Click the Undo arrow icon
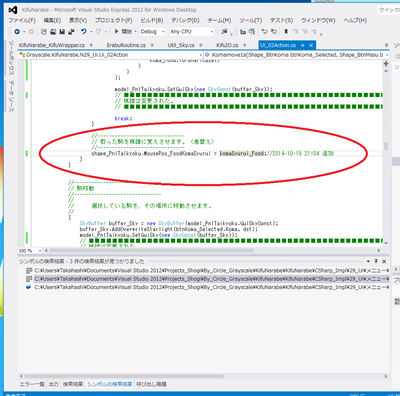Image resolution: width=400 pixels, height=396 pixels. (83, 32)
